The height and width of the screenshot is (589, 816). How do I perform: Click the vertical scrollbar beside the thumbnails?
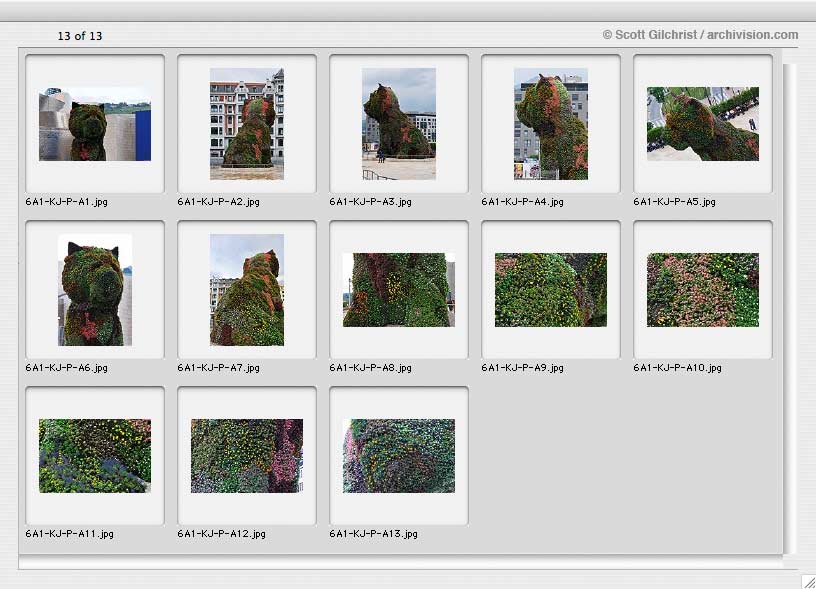click(790, 310)
